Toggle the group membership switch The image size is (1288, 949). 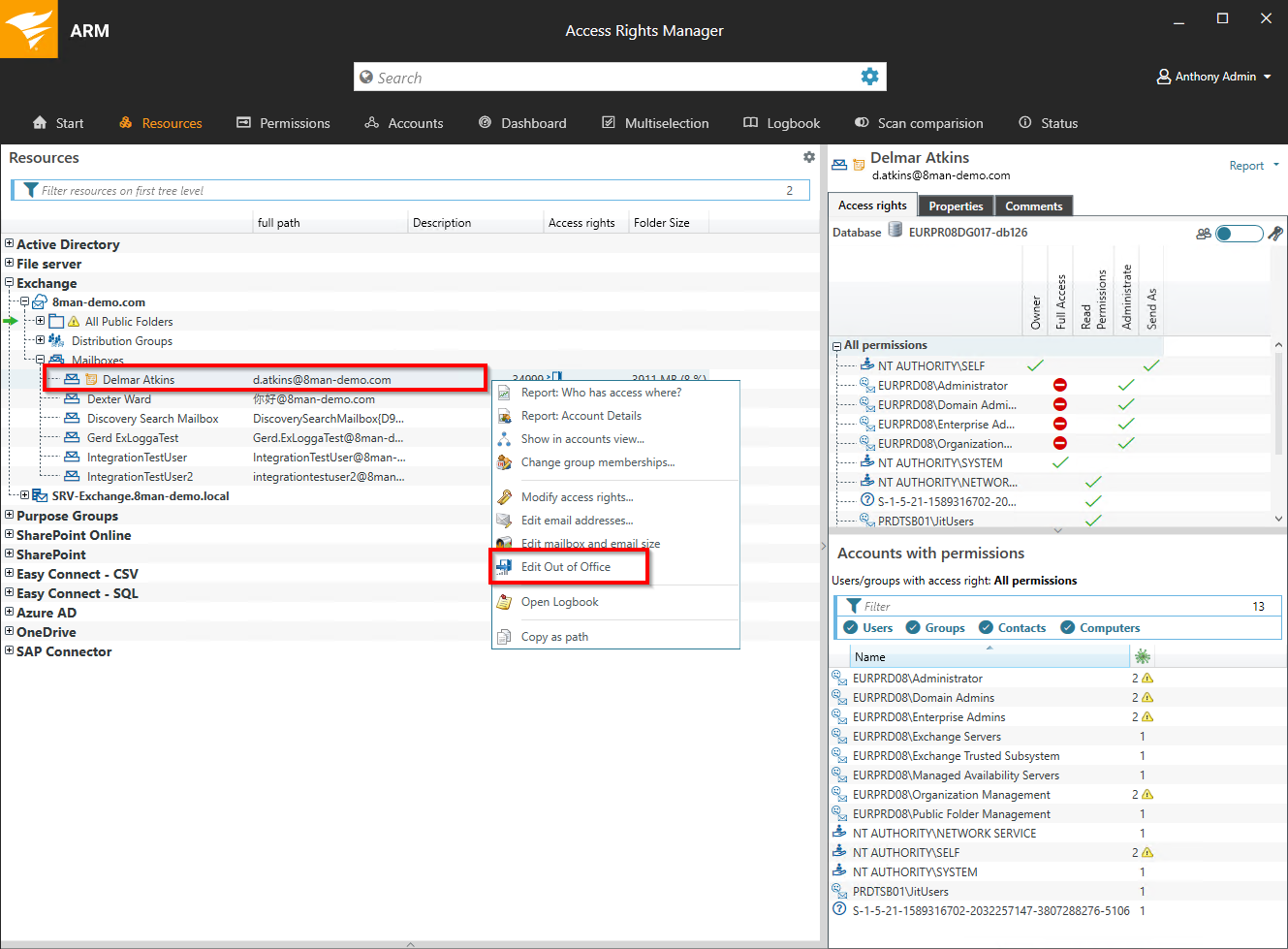[x=1239, y=233]
